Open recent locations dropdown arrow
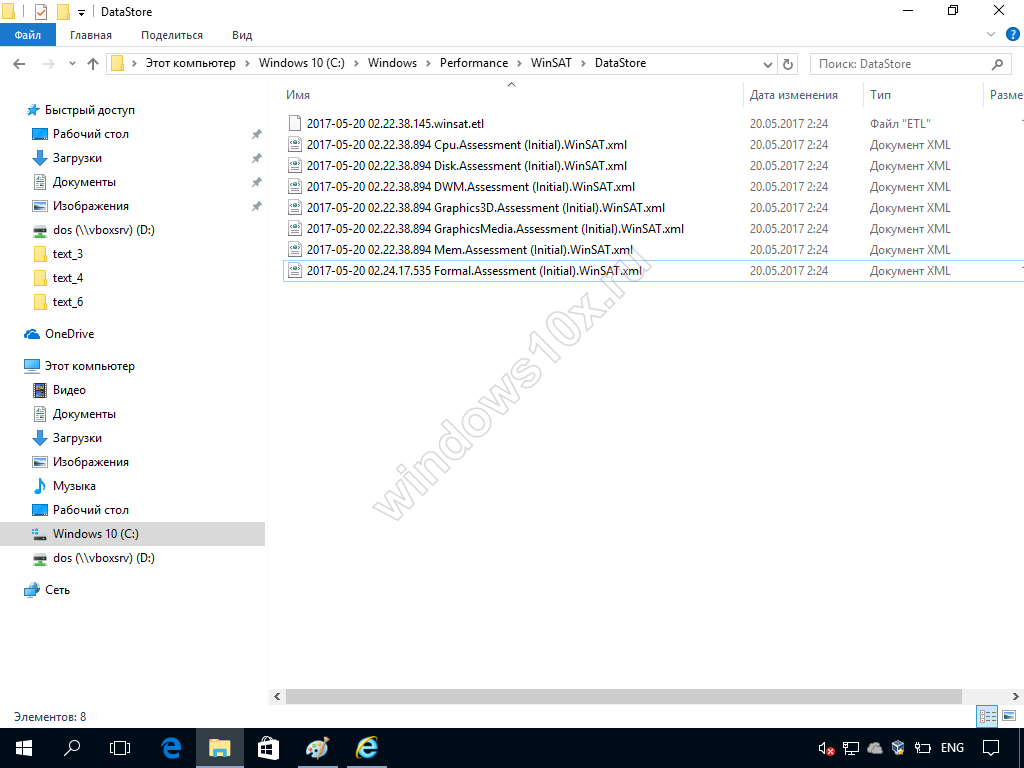Screen dimensions: 1024x768 pyautogui.click(x=72, y=64)
